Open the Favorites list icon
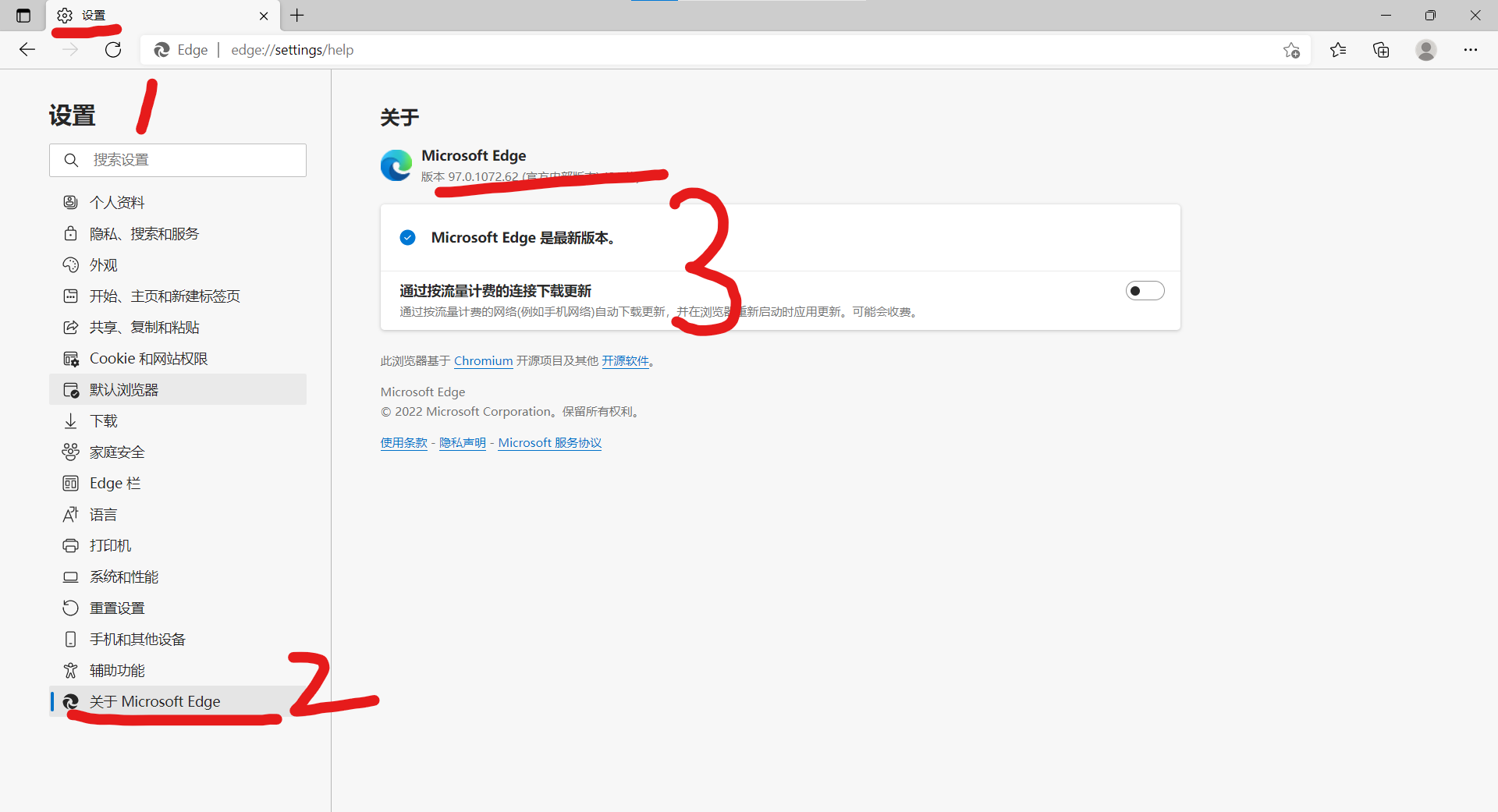The height and width of the screenshot is (812, 1498). pos(1338,50)
